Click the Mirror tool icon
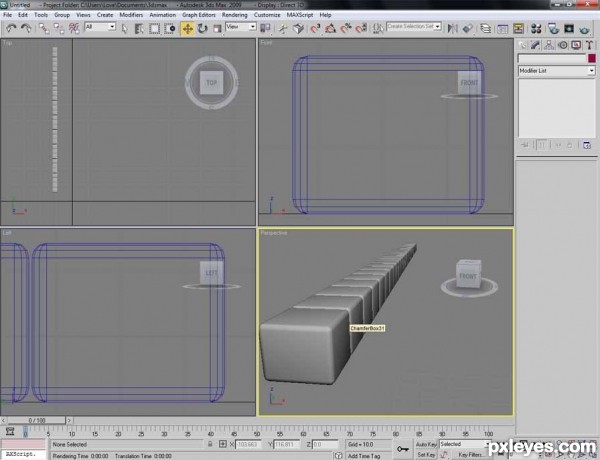The width and height of the screenshot is (600, 460). coord(453,29)
